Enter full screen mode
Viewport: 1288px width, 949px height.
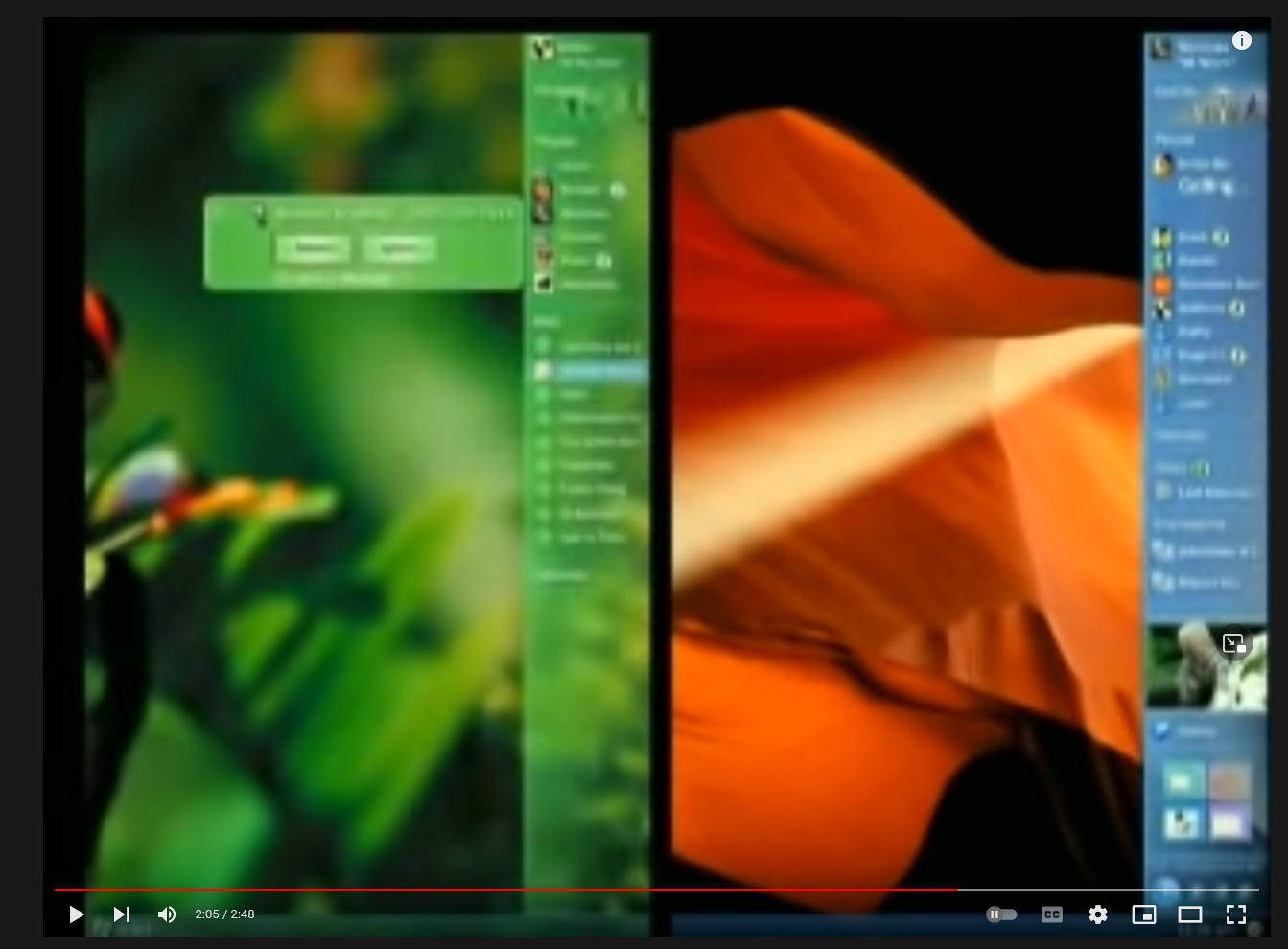pos(1236,914)
